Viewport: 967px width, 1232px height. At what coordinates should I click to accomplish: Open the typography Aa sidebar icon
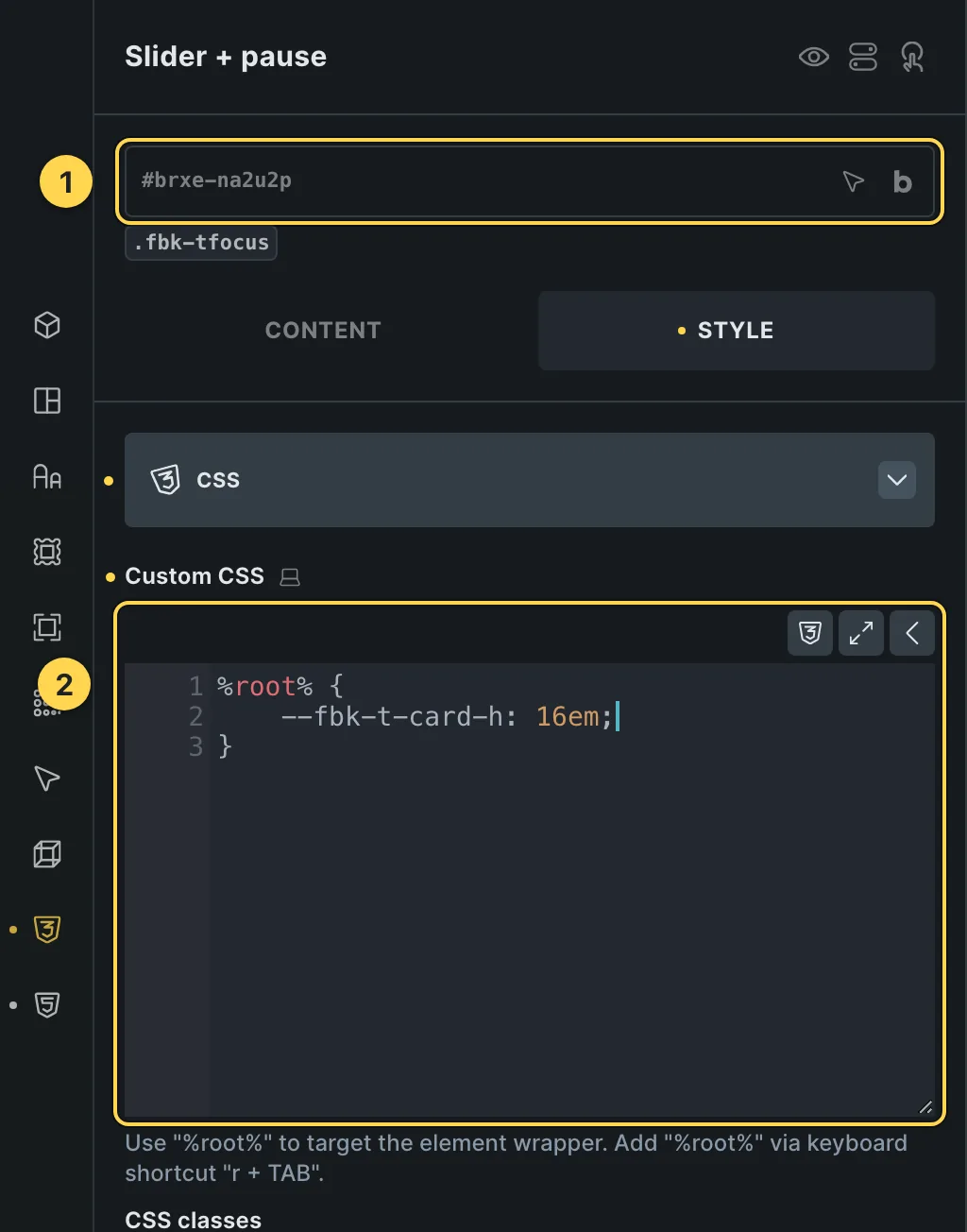[x=47, y=476]
